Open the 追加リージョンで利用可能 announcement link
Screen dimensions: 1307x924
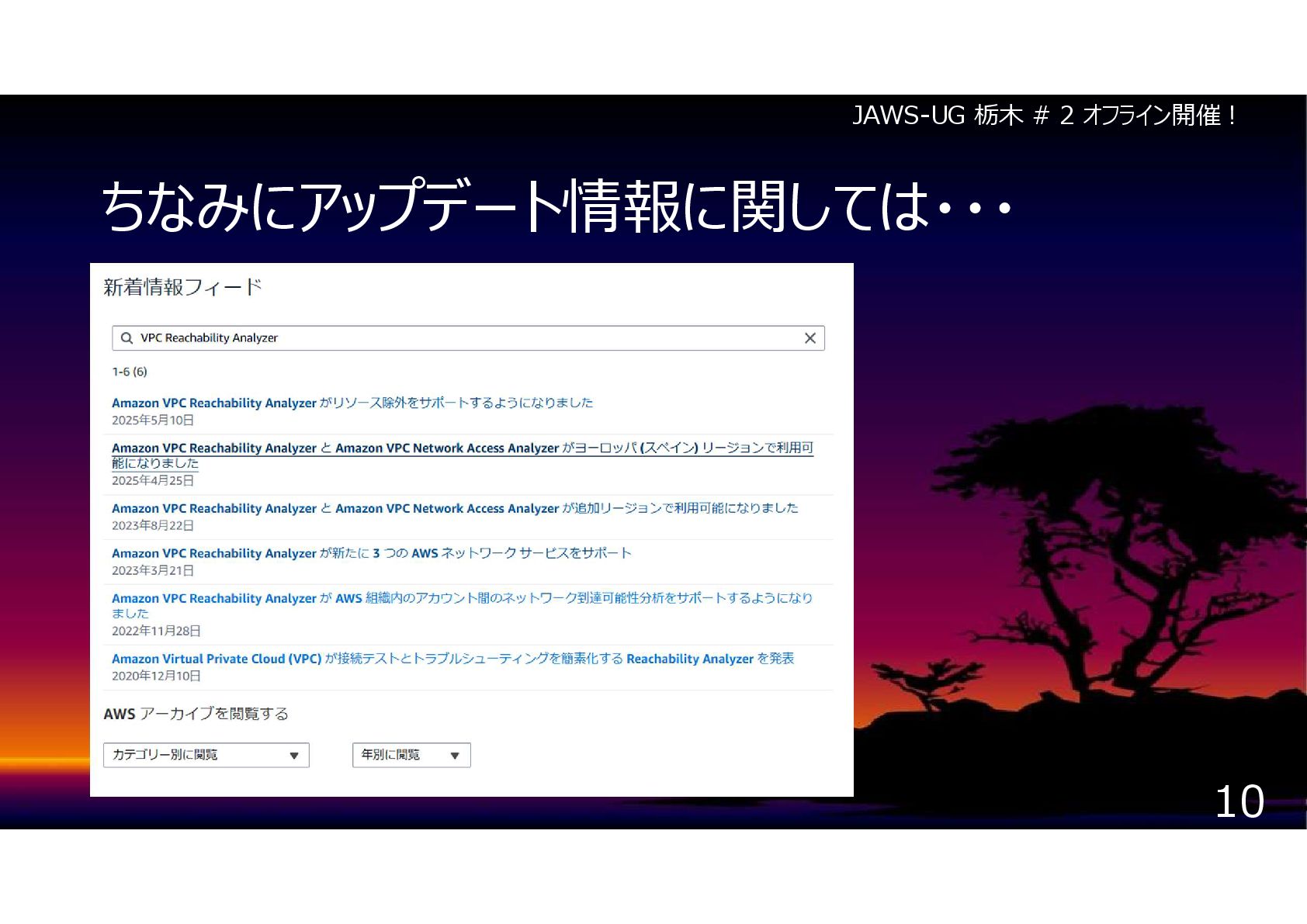pos(455,508)
